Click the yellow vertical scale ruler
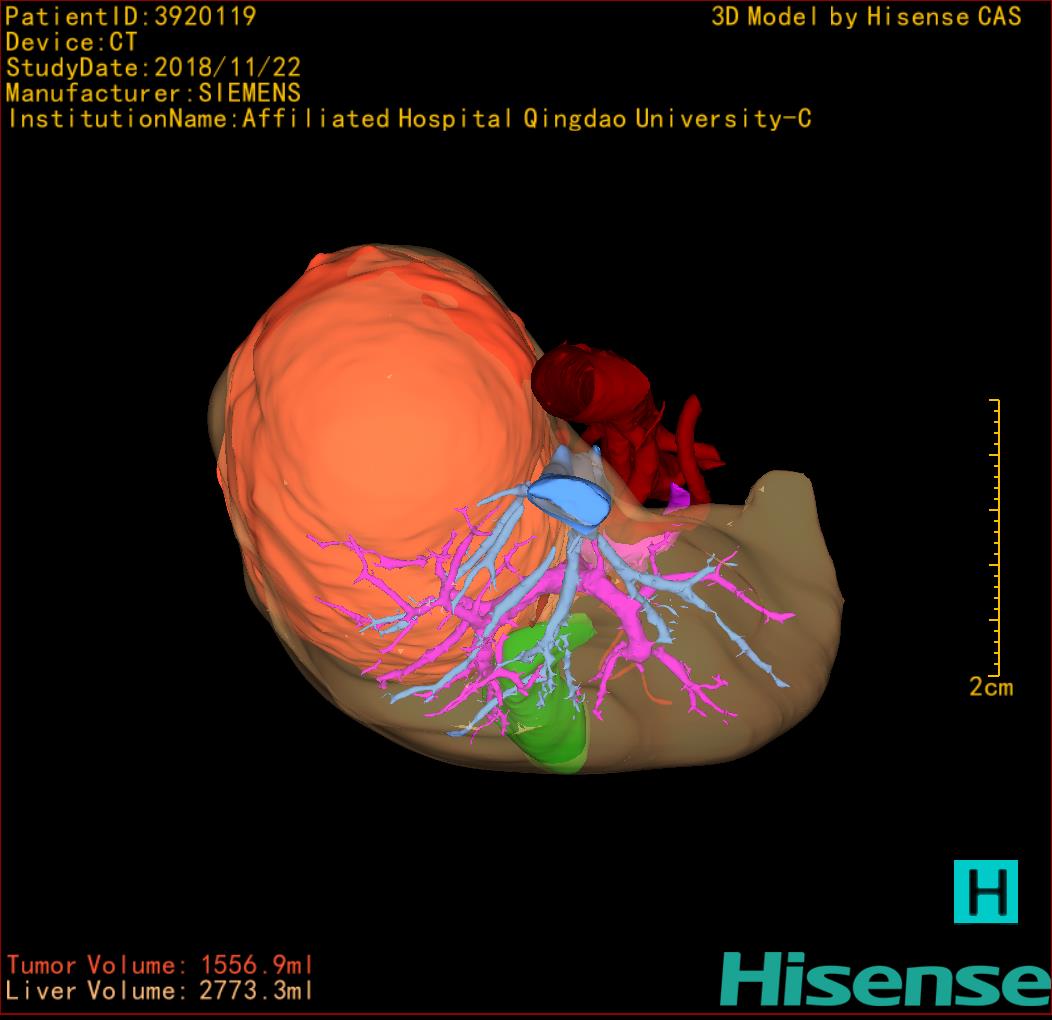Viewport: 1052px width, 1020px height. coord(995,537)
